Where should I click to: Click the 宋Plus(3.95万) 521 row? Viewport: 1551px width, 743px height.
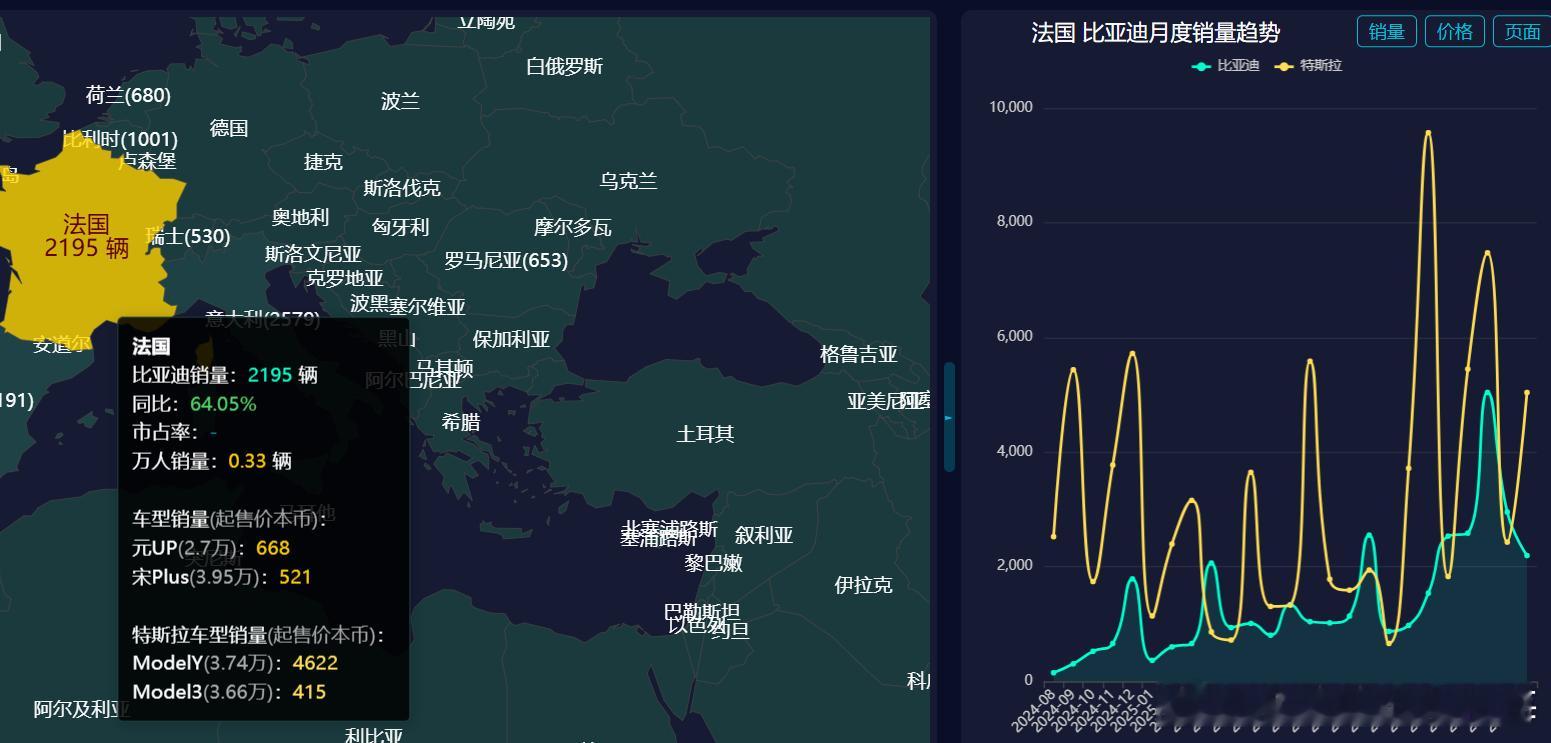222,577
